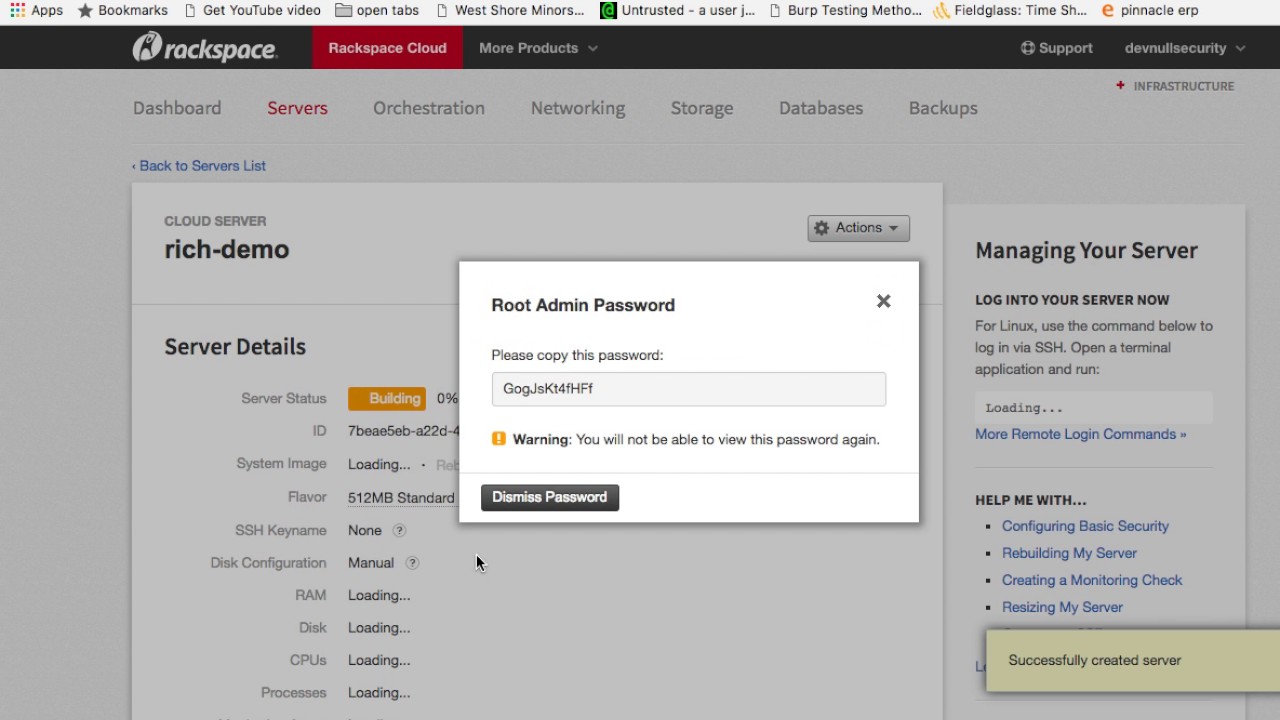The height and width of the screenshot is (720, 1280).
Task: Open Creating a Monitoring Check link
Action: point(1092,580)
